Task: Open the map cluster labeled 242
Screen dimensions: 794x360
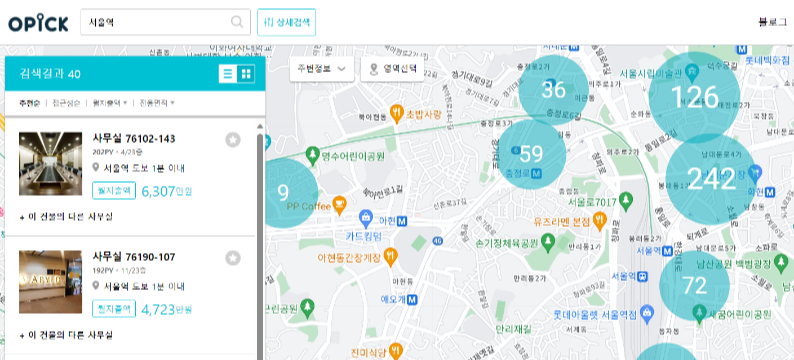Action: [x=711, y=179]
